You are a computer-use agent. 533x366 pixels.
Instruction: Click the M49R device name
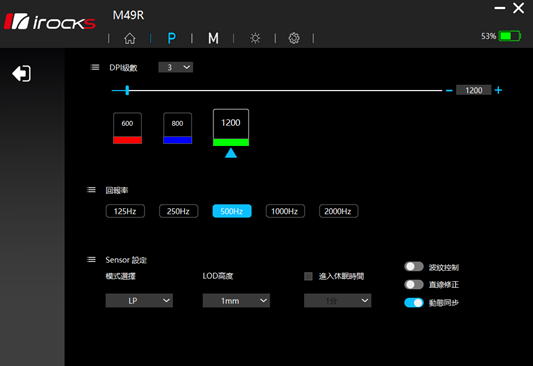point(128,15)
